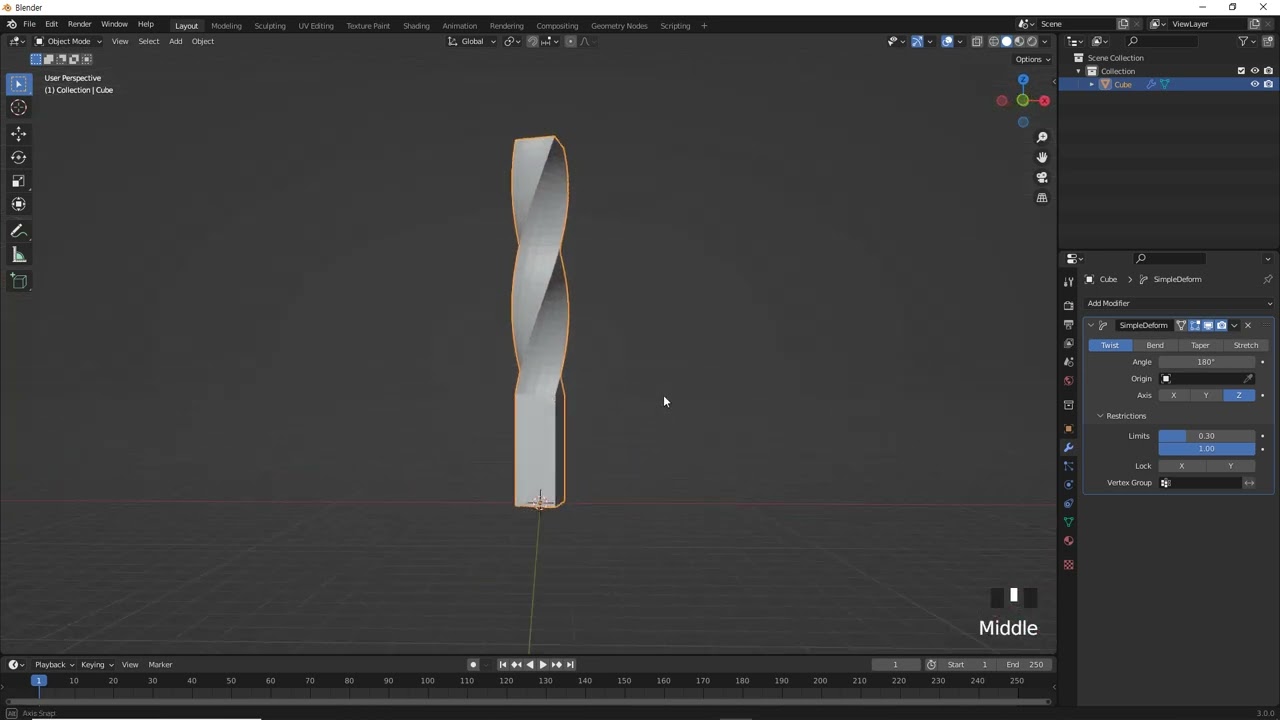Enable Lock X axis in Restrictions

click(x=1181, y=466)
